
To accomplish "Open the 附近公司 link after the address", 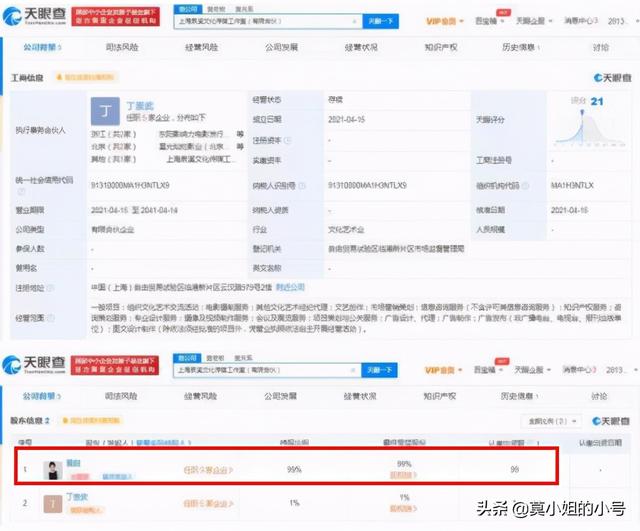I will click(x=290, y=287).
